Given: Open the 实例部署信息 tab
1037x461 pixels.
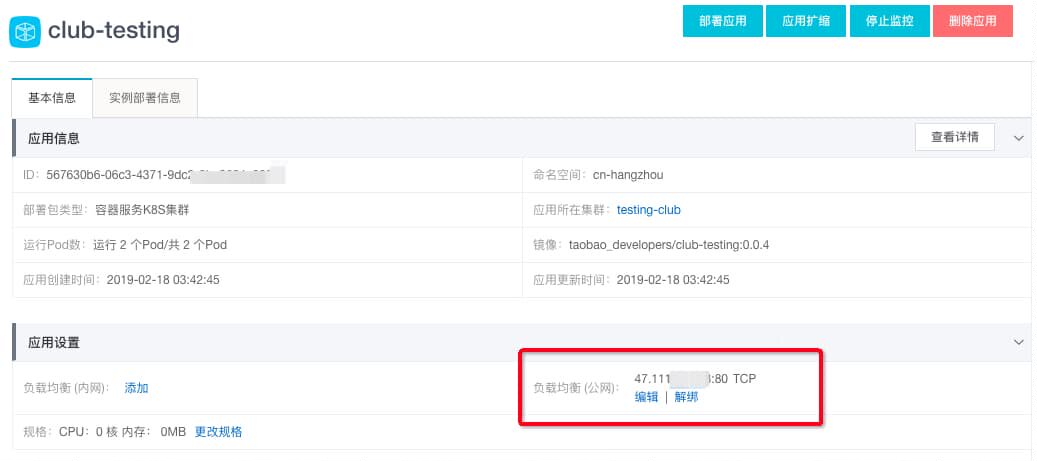Looking at the screenshot, I should (145, 98).
